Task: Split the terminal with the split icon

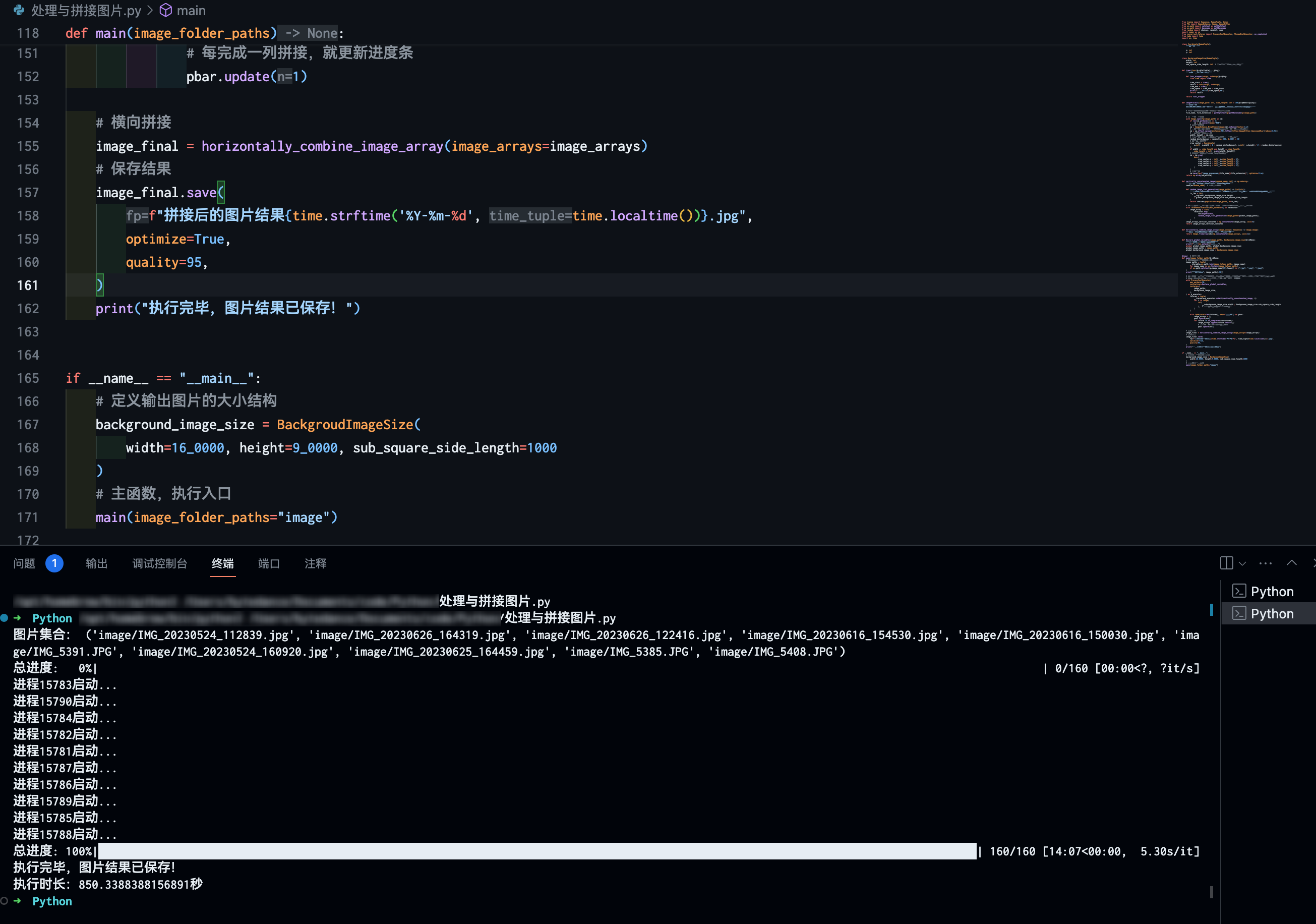Action: click(1227, 563)
